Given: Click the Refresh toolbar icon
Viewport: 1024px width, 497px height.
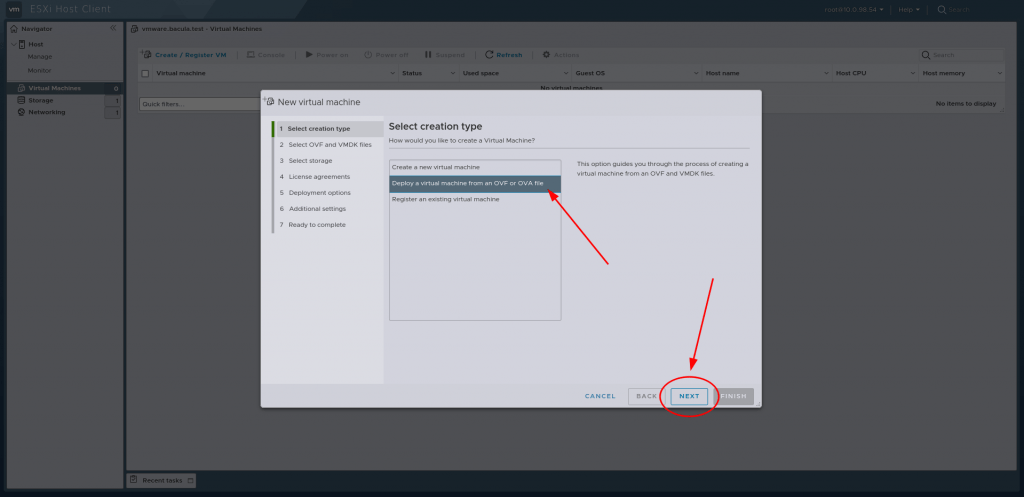Looking at the screenshot, I should [488, 54].
